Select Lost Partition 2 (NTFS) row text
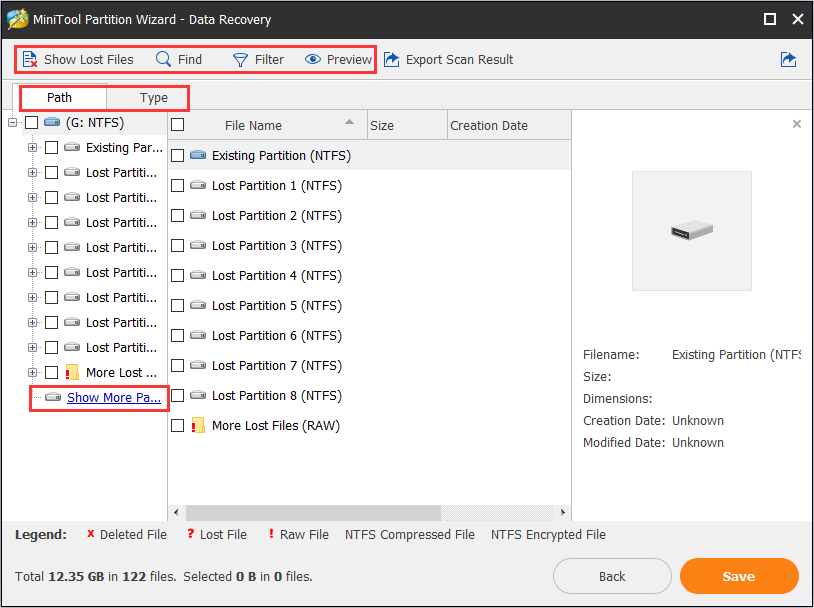 [277, 215]
